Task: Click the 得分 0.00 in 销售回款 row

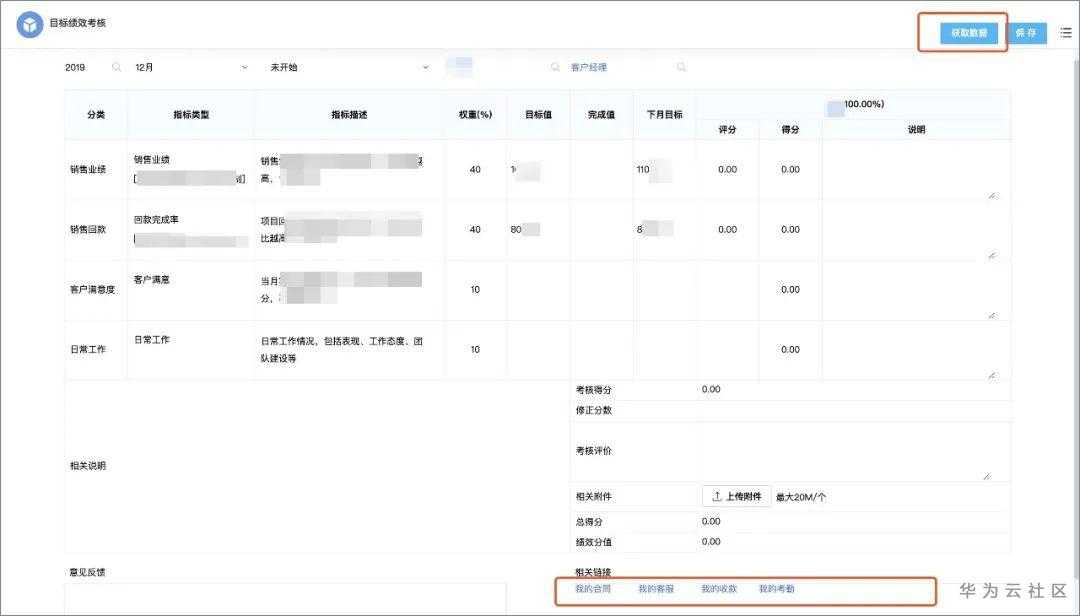Action: [790, 229]
